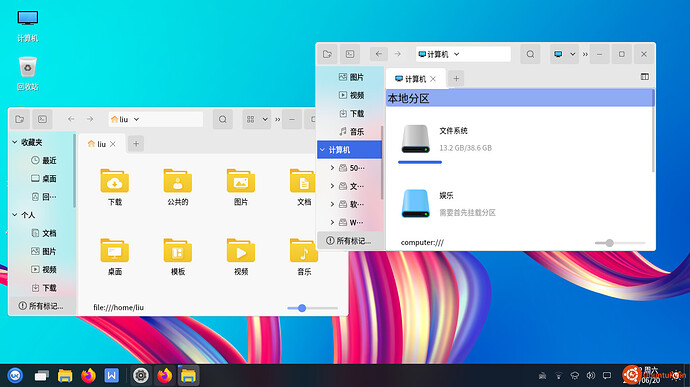Open the 下载 folder
This screenshot has width=690, height=387.
(x=114, y=187)
